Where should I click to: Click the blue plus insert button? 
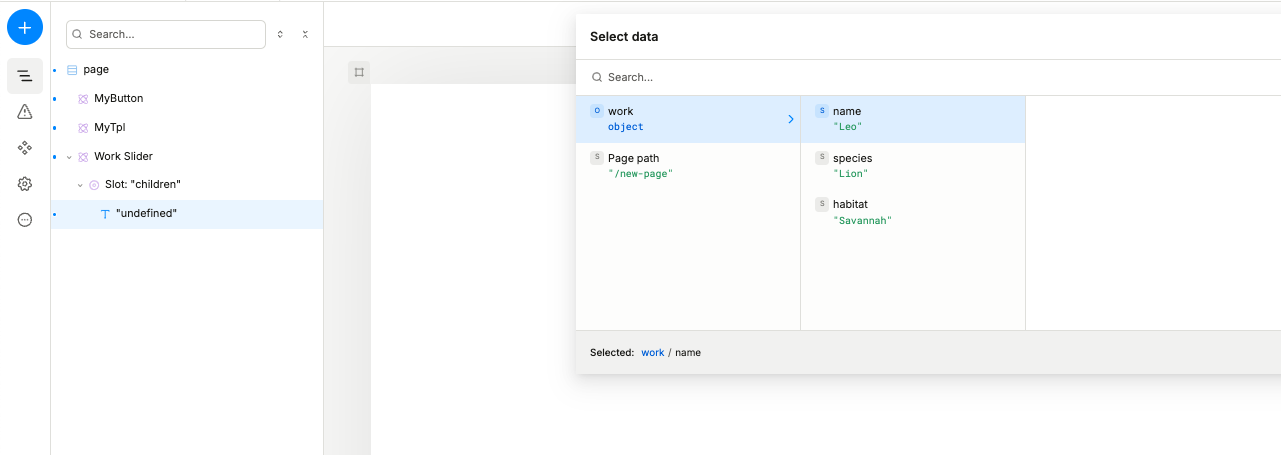[x=25, y=27]
